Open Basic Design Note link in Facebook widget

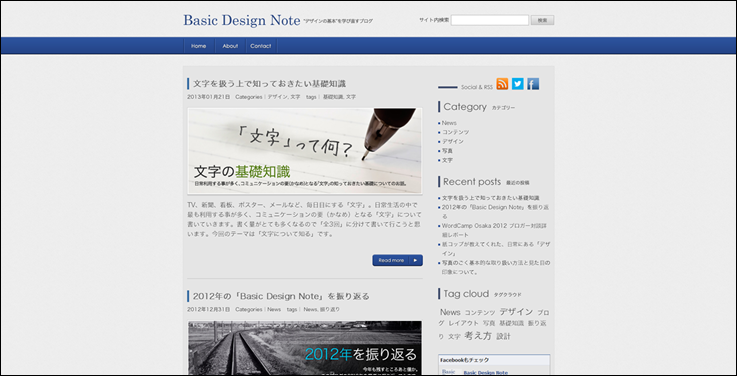(x=486, y=373)
